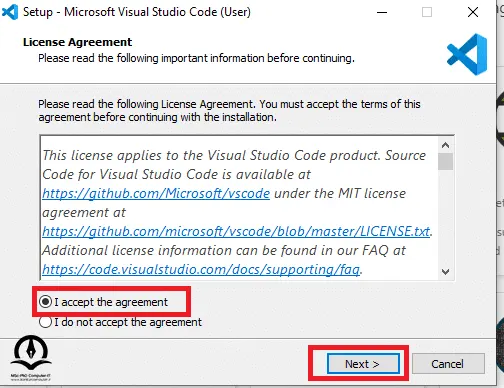Click the setup window title text
The height and width of the screenshot is (388, 504).
tap(137, 12)
